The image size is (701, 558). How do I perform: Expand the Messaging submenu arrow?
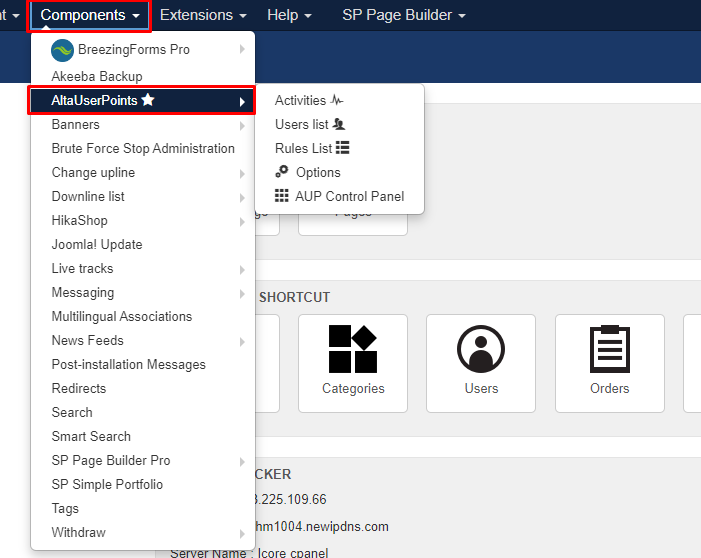click(x=242, y=294)
